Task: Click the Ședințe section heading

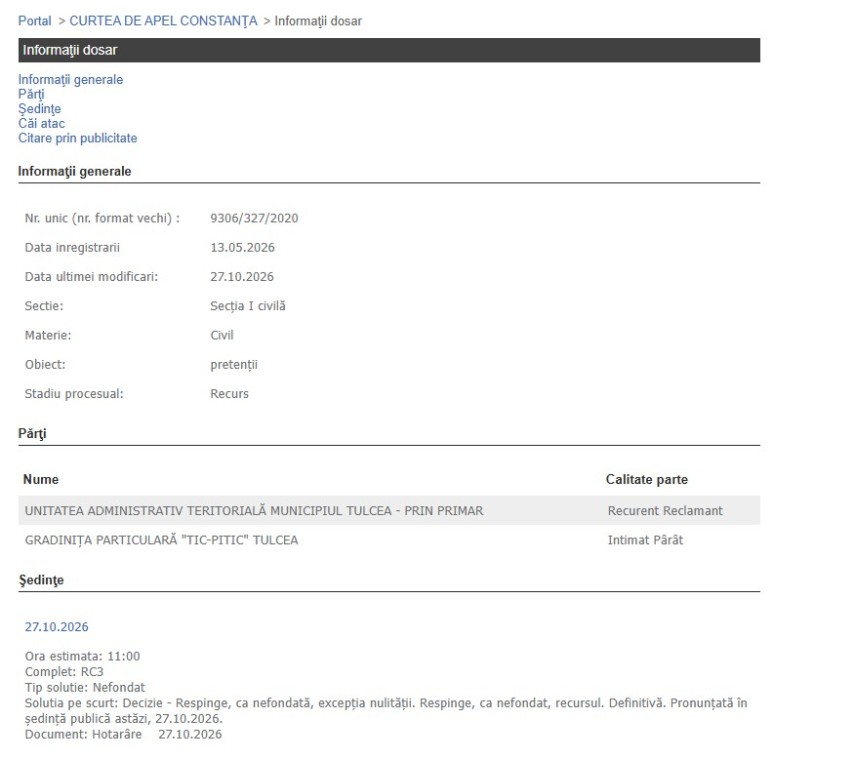Action: 41,580
